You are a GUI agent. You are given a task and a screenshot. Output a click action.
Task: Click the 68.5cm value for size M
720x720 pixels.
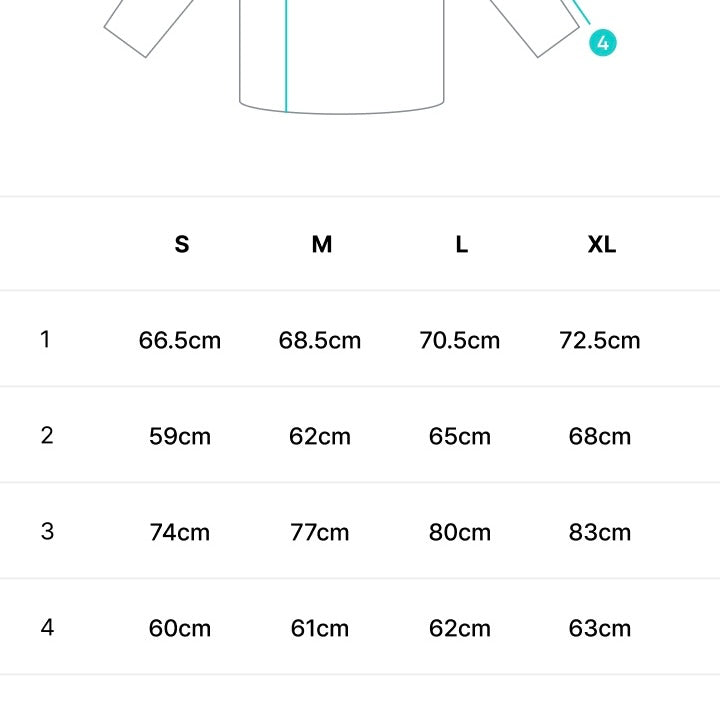tap(320, 340)
